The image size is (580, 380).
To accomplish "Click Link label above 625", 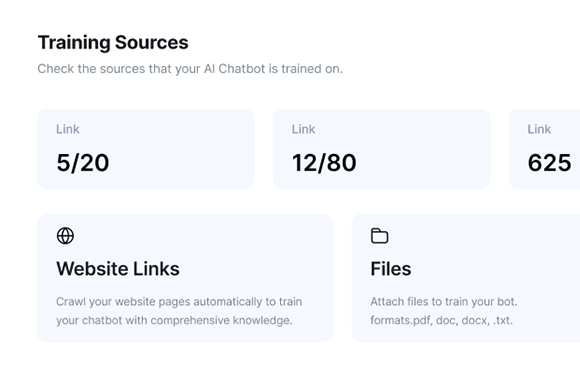I will click(x=539, y=129).
